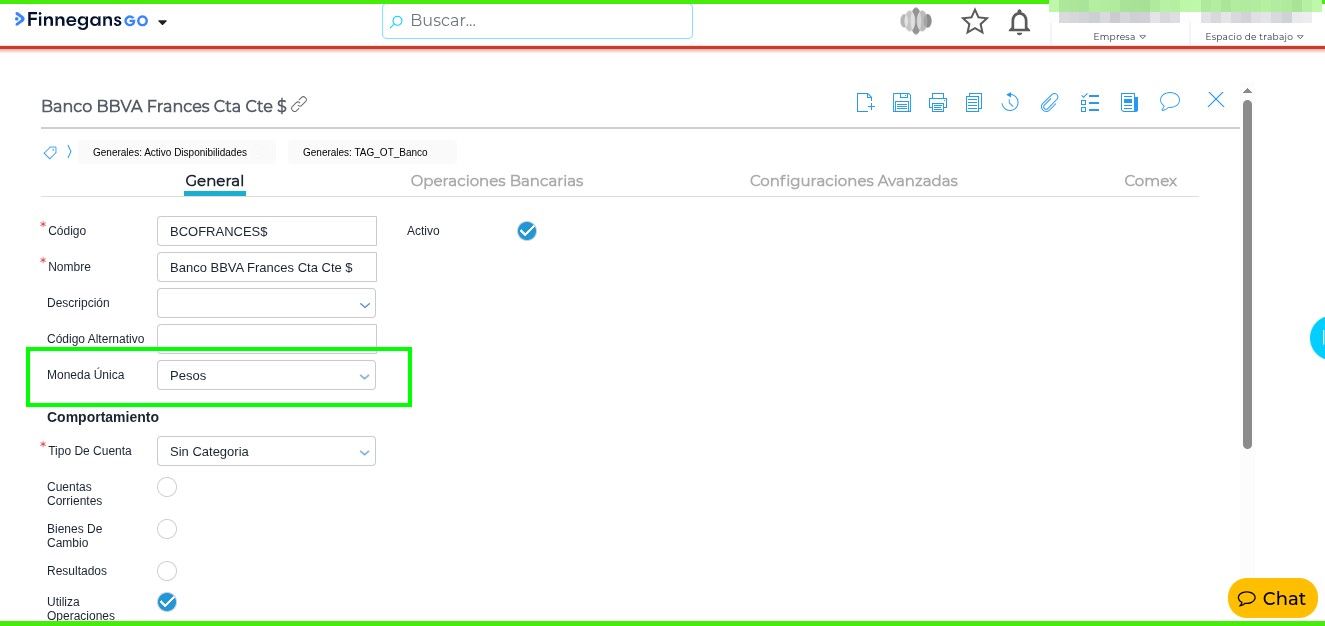
Task: Open the Descripción dropdown
Action: click(x=266, y=303)
